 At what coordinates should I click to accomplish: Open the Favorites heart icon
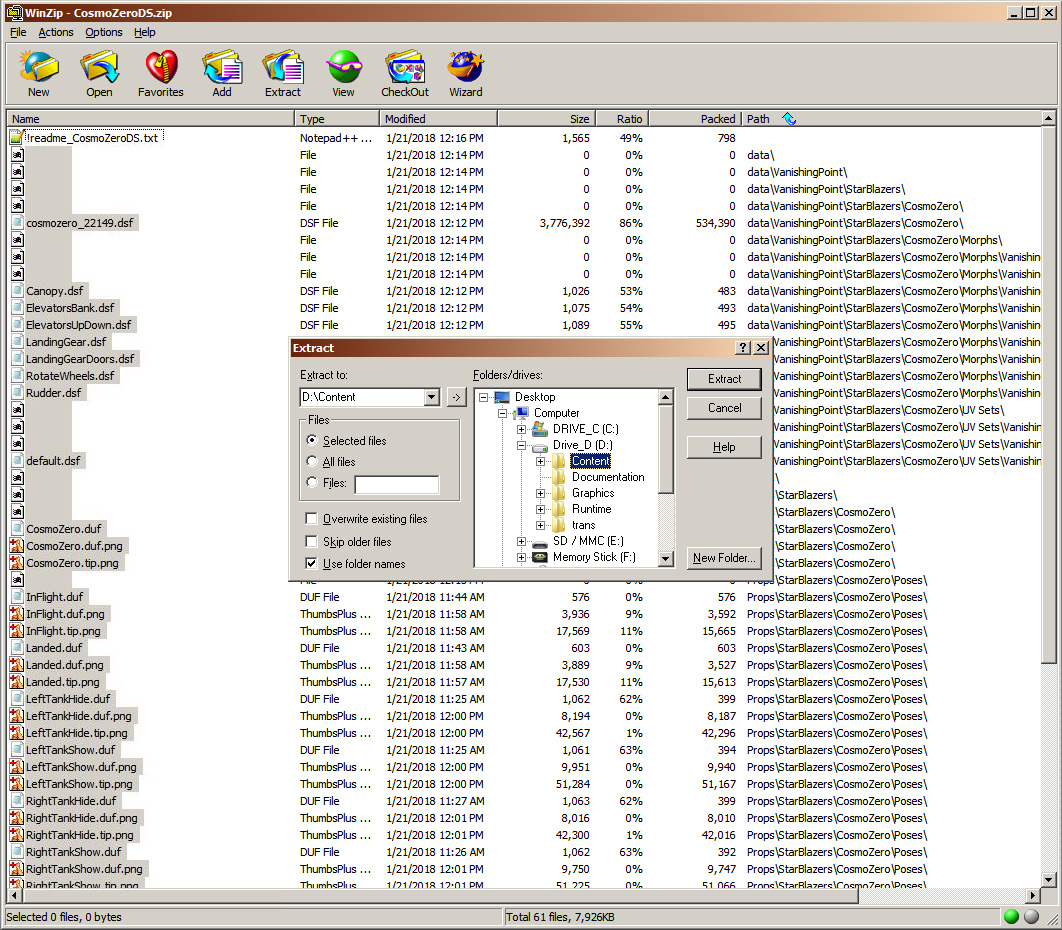pyautogui.click(x=161, y=67)
